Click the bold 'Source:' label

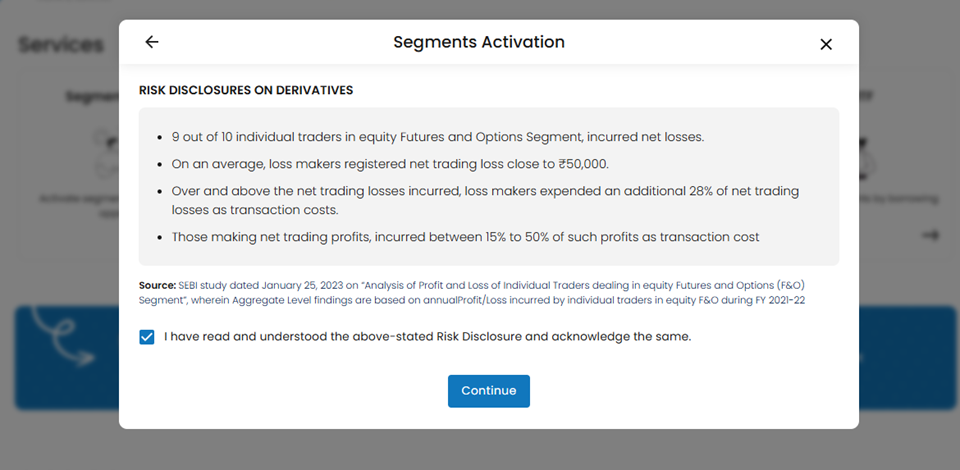(157, 286)
